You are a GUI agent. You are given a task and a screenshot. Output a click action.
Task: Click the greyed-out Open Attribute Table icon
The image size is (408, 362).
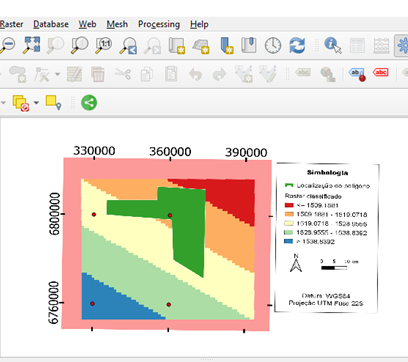coord(357,45)
